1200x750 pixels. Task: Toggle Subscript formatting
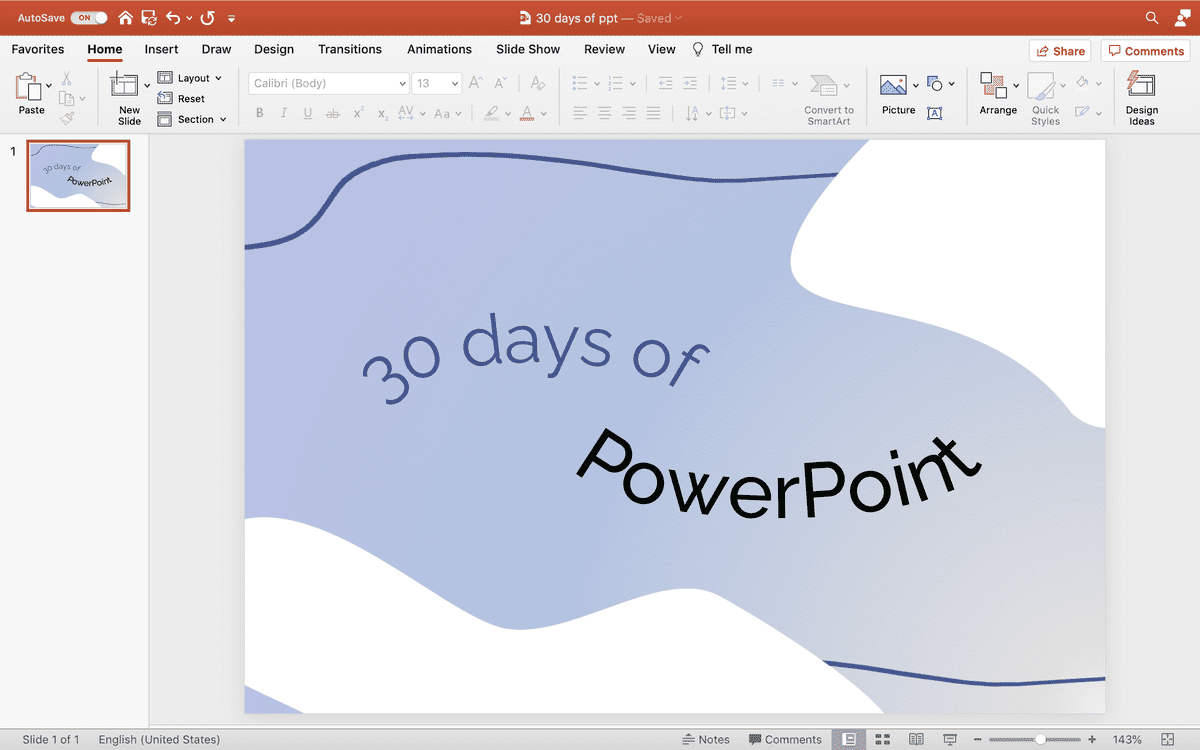382,114
